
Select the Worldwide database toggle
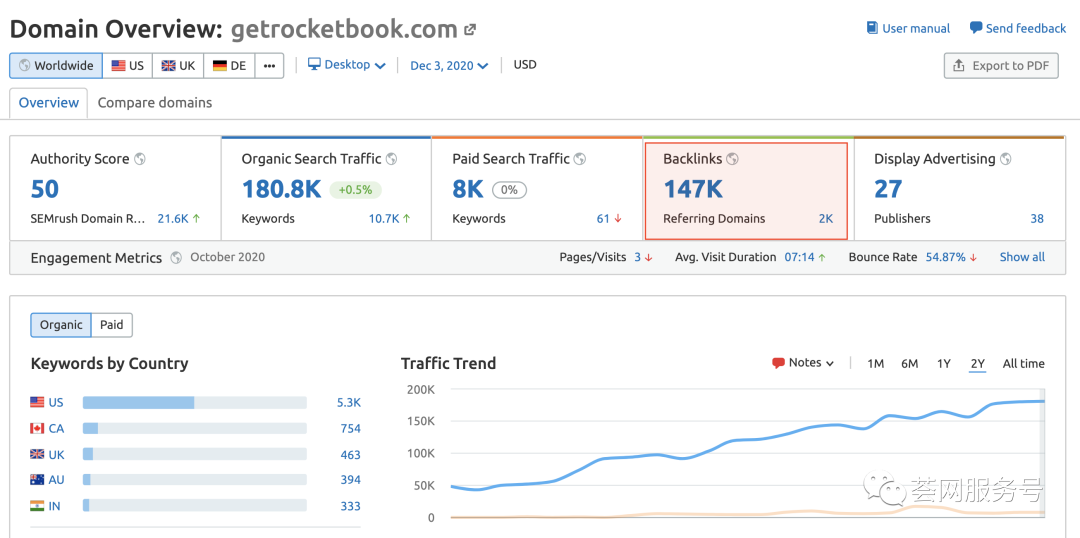coord(56,66)
